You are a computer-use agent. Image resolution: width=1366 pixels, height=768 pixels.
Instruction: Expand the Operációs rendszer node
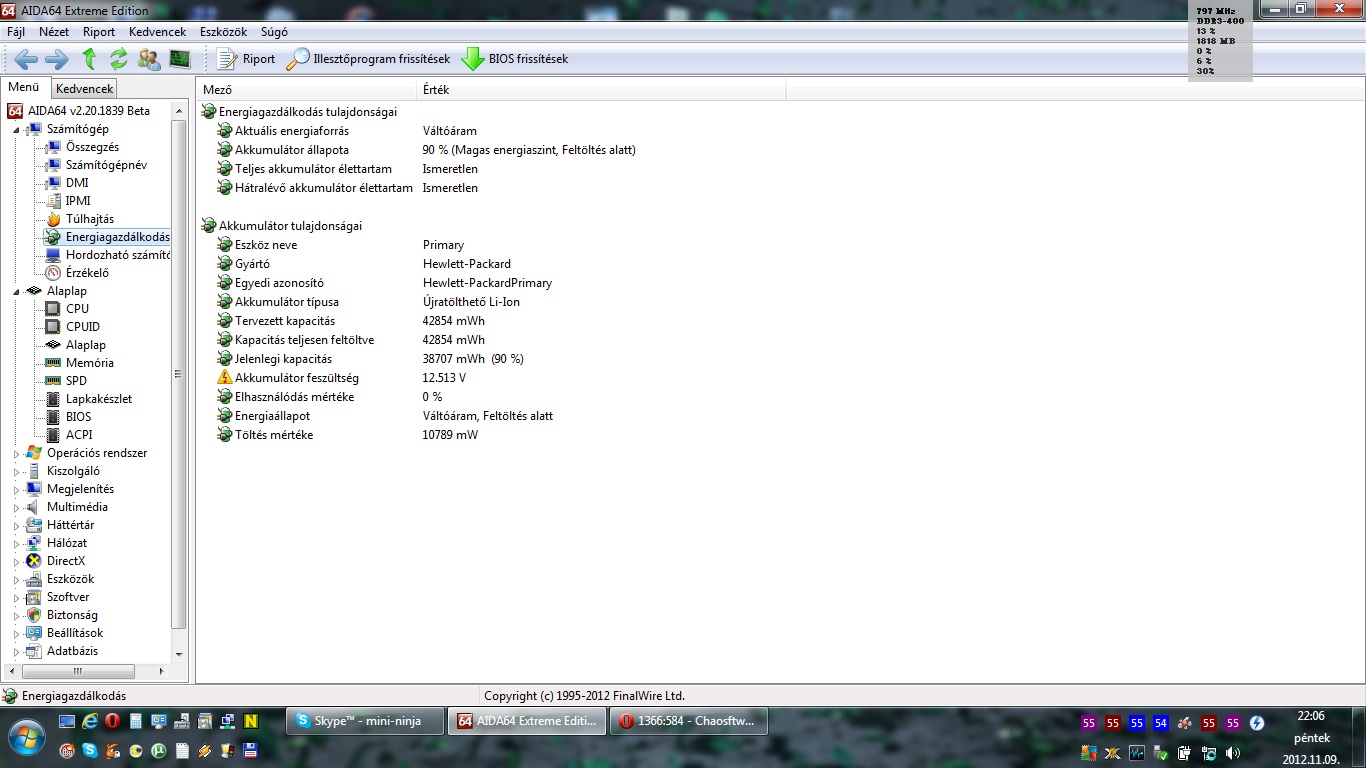pyautogui.click(x=16, y=453)
